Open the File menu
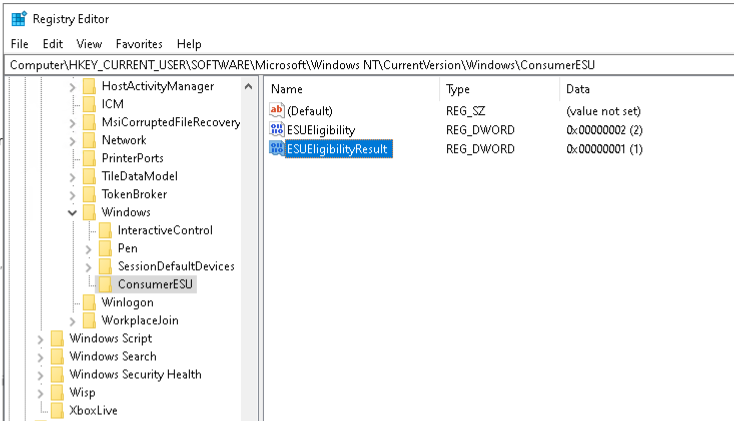The image size is (734, 421). point(21,44)
